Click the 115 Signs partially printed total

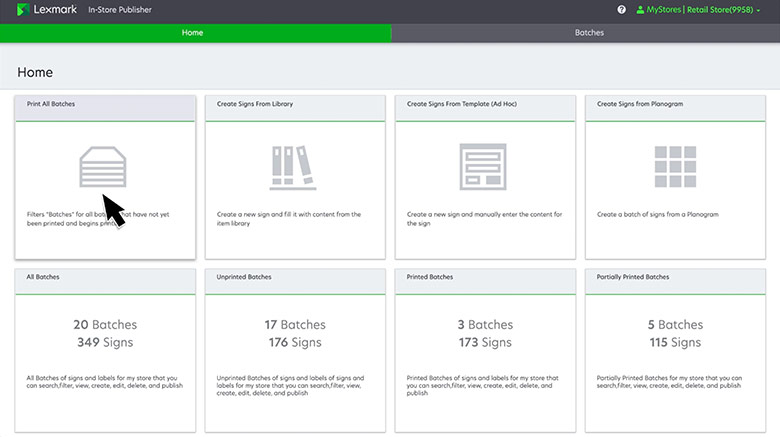pos(674,343)
